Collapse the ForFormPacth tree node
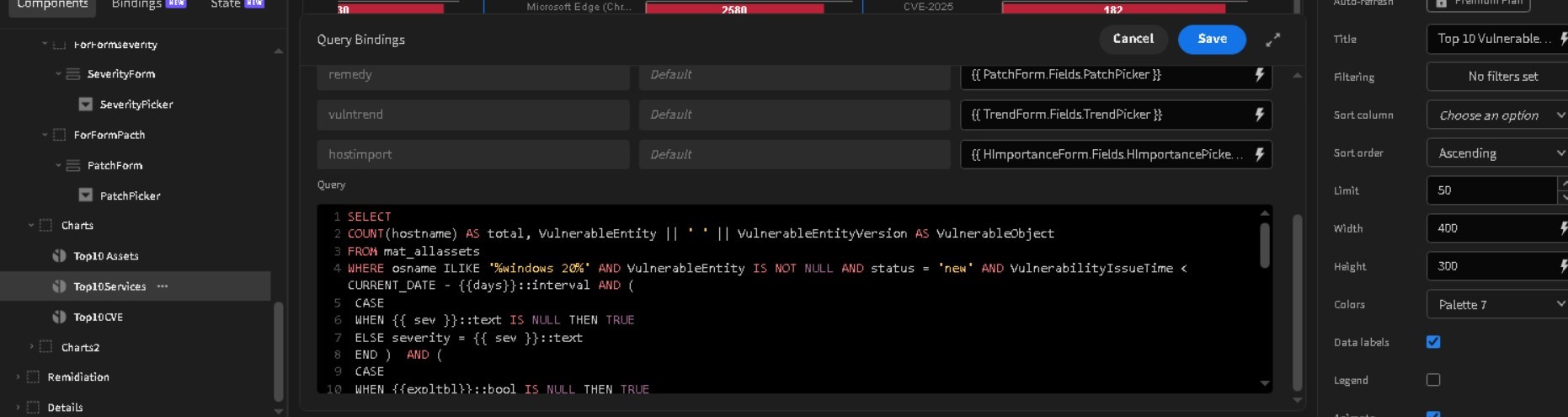This screenshot has width=1568, height=417. click(45, 135)
